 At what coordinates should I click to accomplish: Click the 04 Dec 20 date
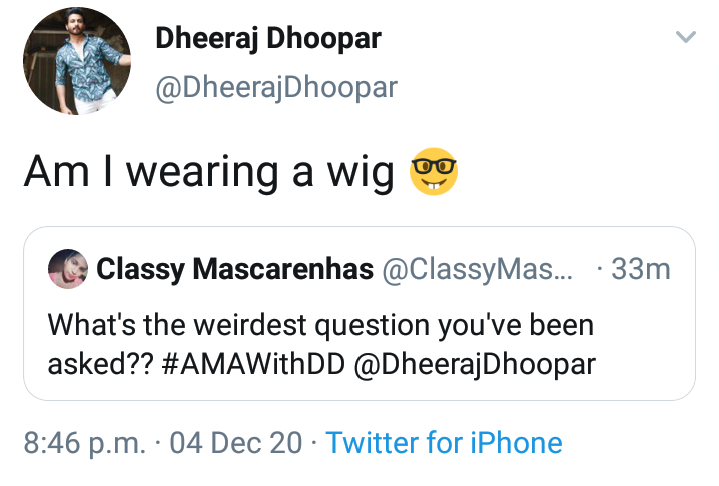pyautogui.click(x=236, y=443)
